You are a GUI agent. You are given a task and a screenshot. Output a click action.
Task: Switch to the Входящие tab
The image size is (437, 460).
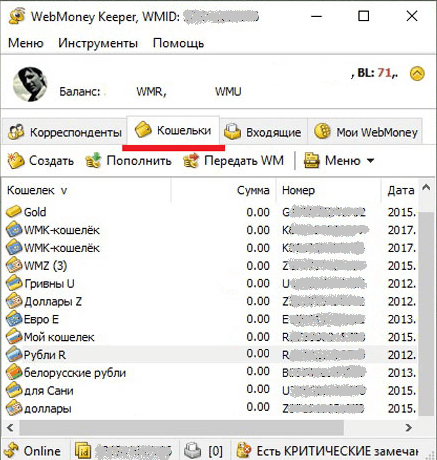(x=263, y=132)
